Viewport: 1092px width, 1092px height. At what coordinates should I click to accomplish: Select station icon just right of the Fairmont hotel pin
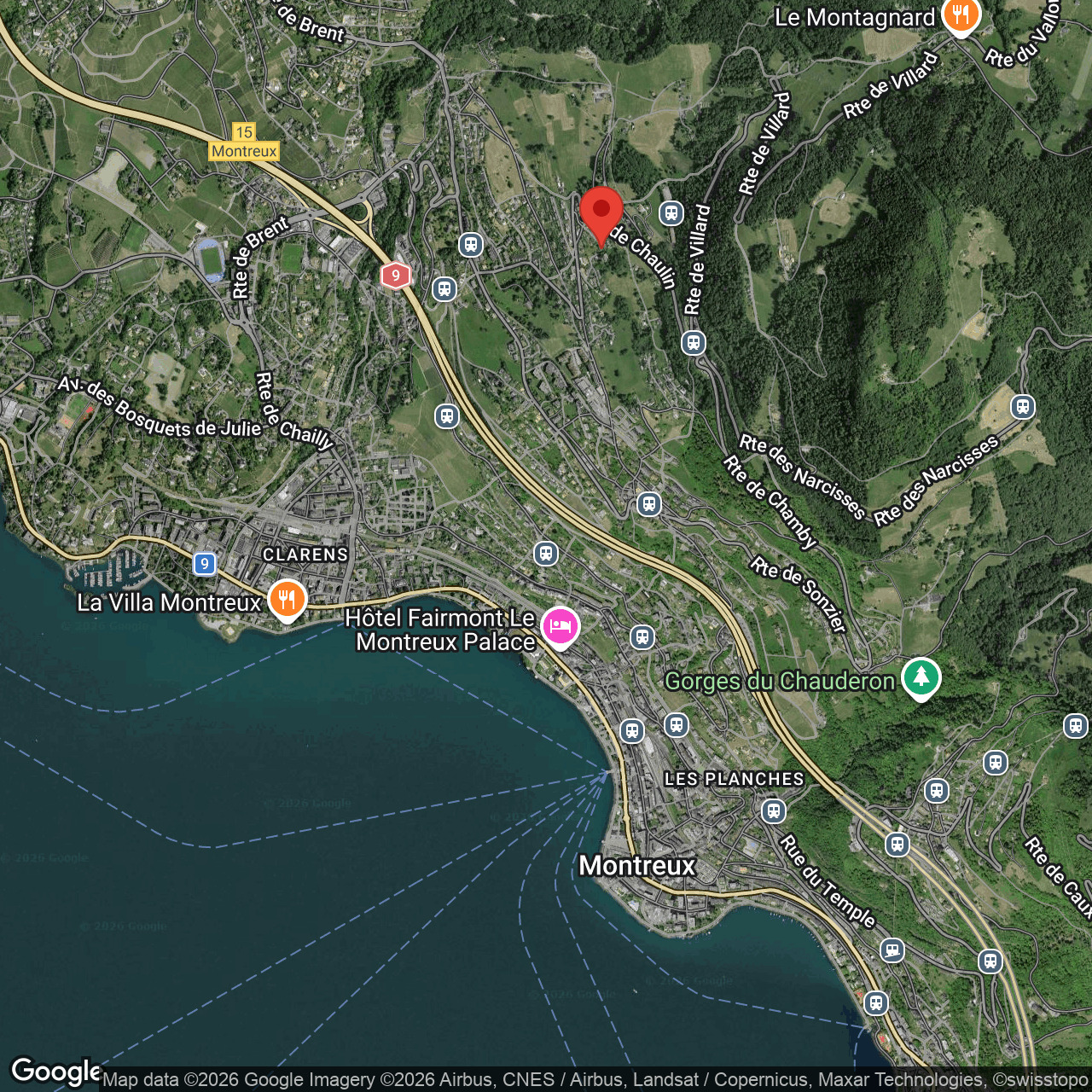click(642, 637)
